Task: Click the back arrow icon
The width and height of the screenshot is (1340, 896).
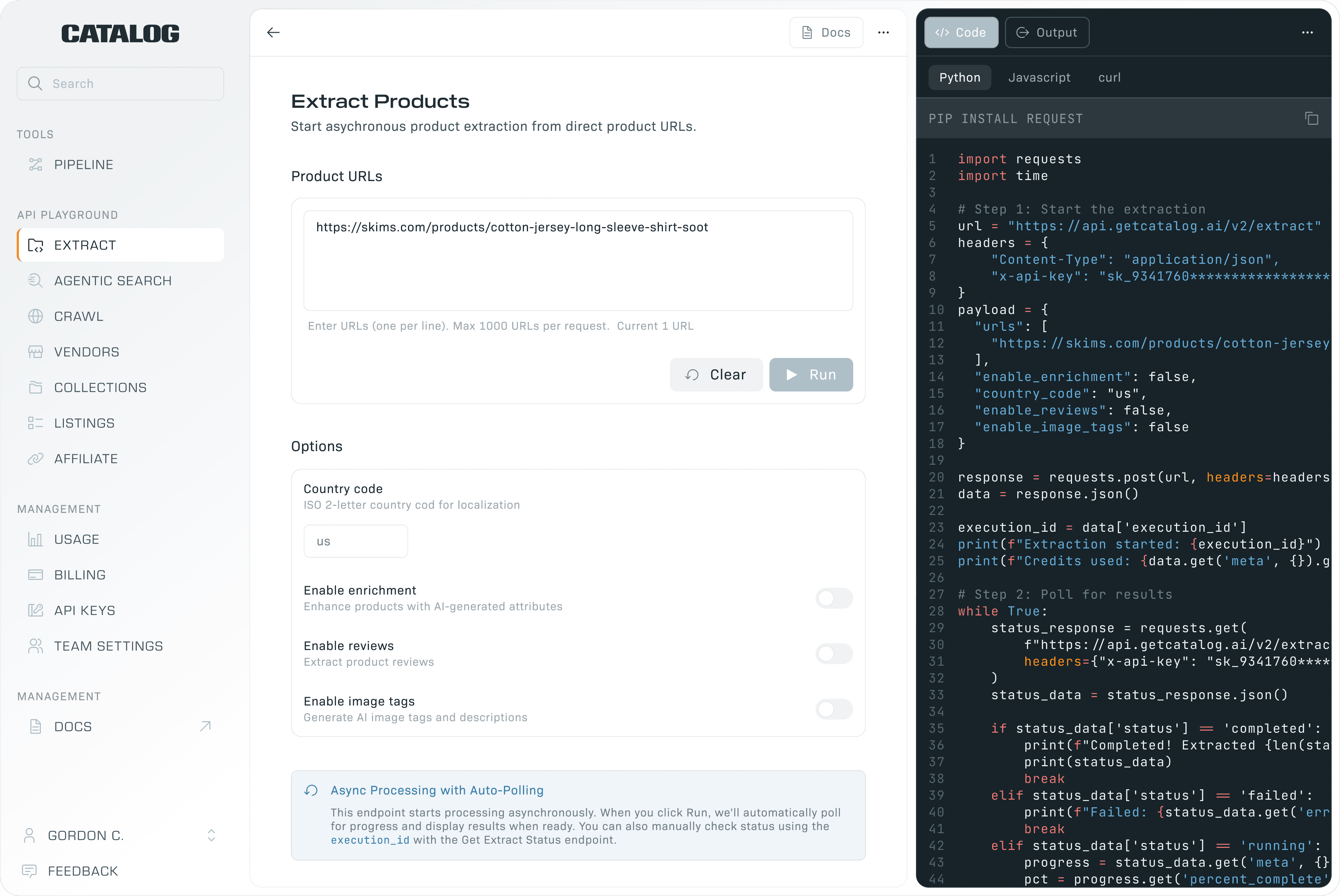Action: click(273, 32)
